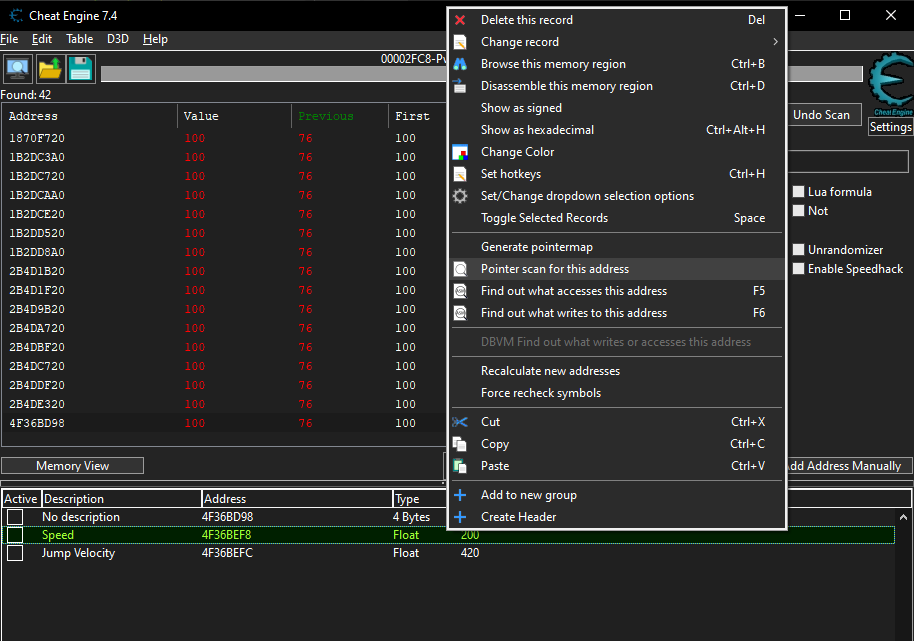Expand the Change record submenu arrow

click(x=775, y=42)
